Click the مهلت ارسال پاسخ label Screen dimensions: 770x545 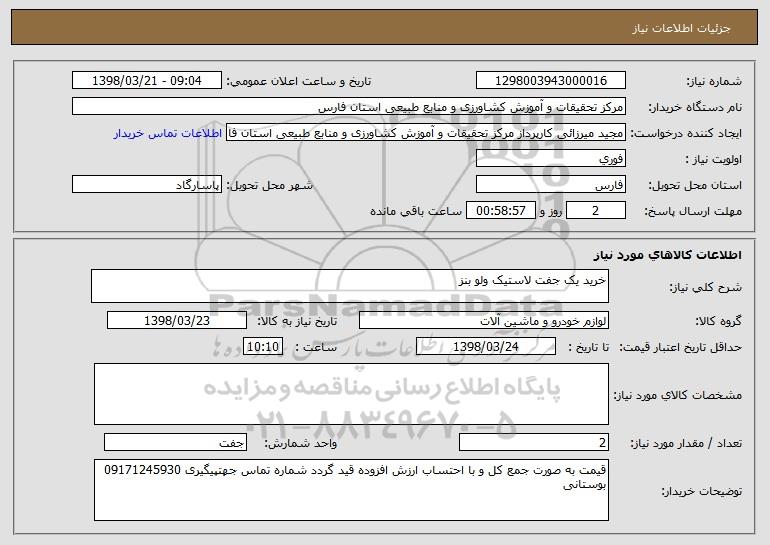point(693,212)
